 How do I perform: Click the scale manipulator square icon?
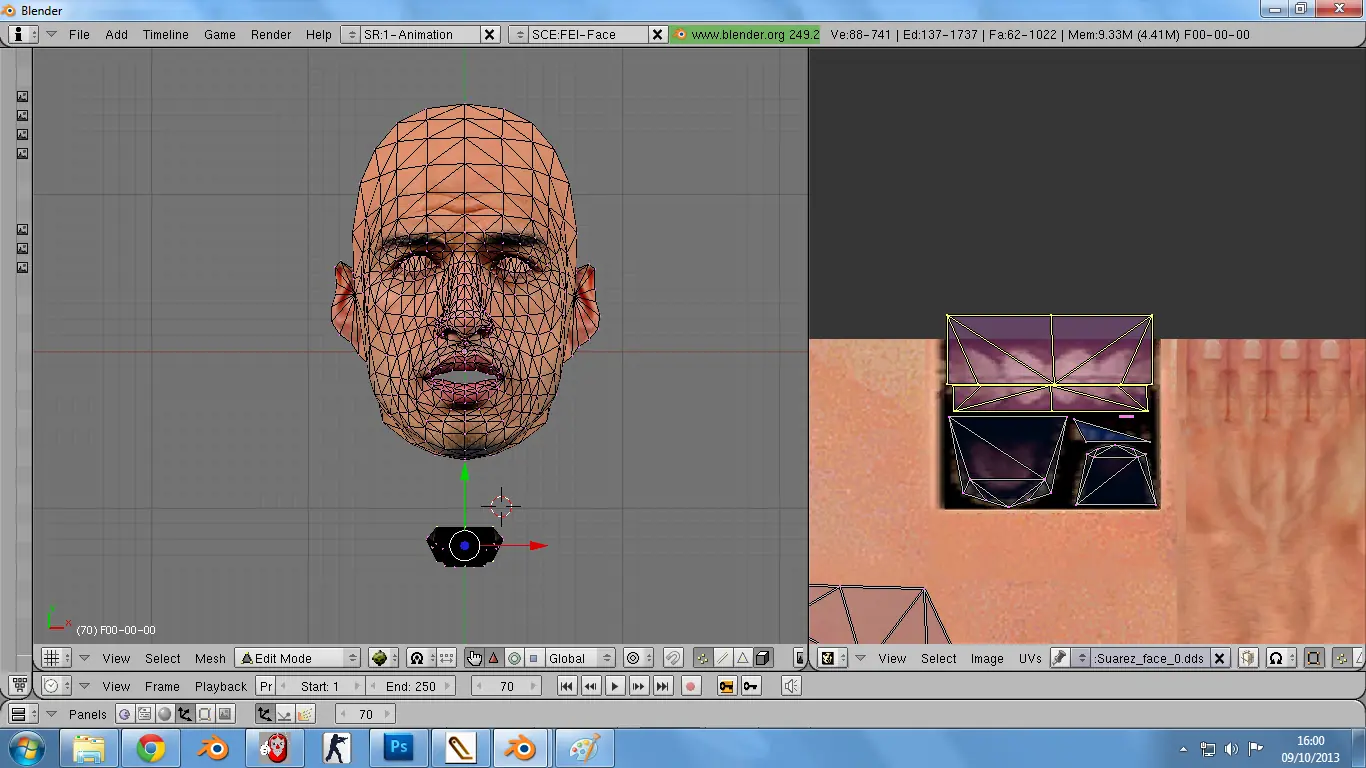[x=534, y=658]
